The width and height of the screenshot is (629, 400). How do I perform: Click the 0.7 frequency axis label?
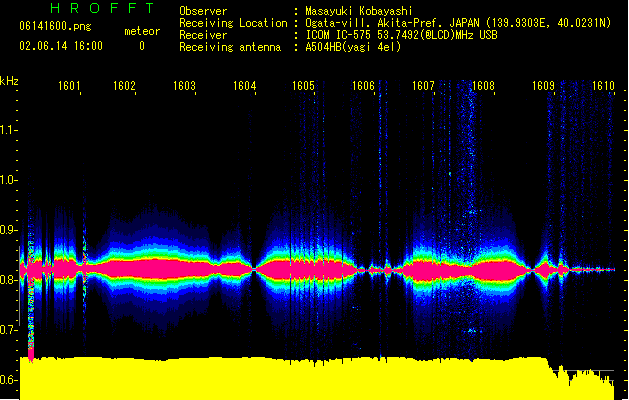pyautogui.click(x=7, y=330)
